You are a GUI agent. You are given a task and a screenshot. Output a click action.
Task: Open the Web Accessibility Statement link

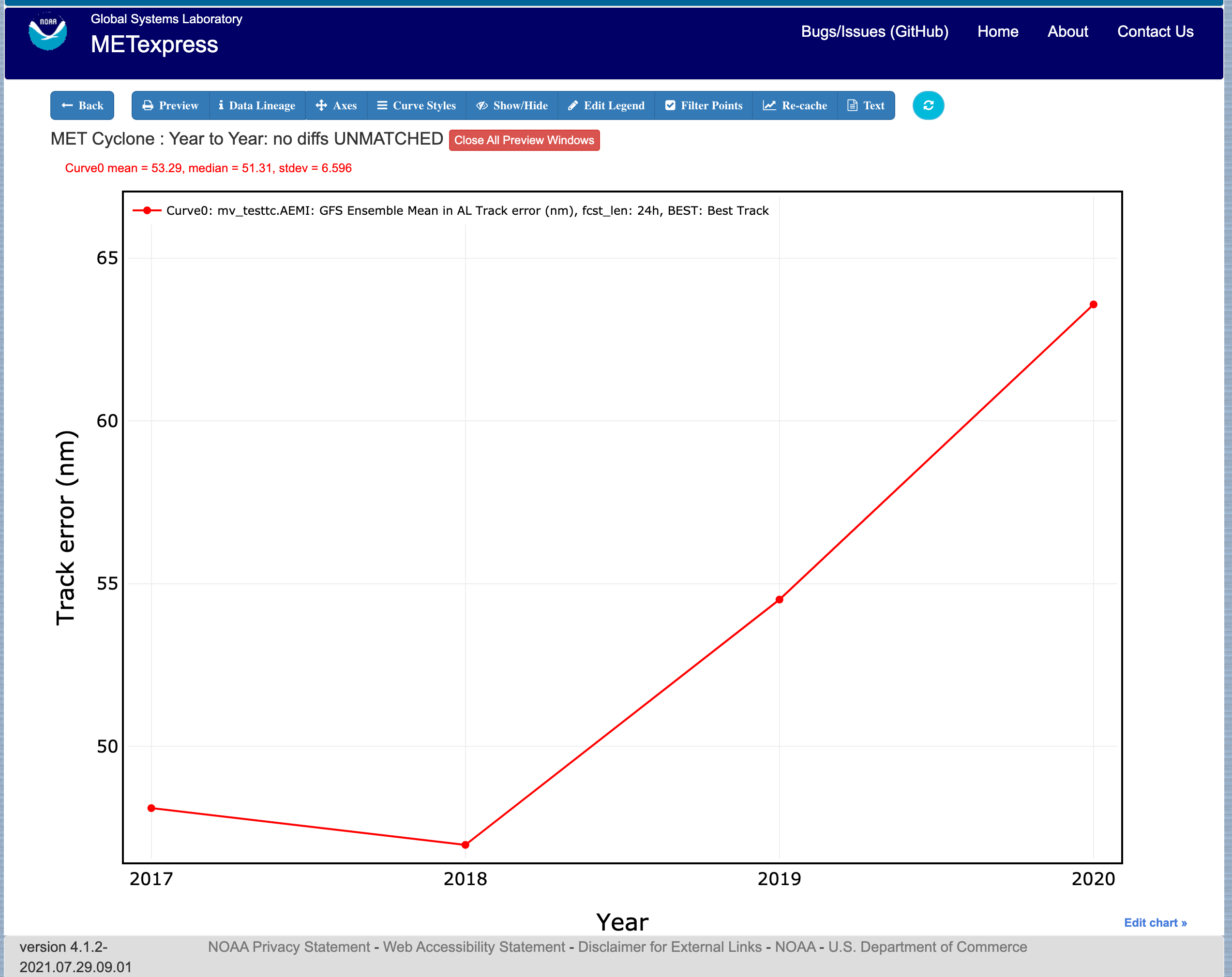coord(474,947)
